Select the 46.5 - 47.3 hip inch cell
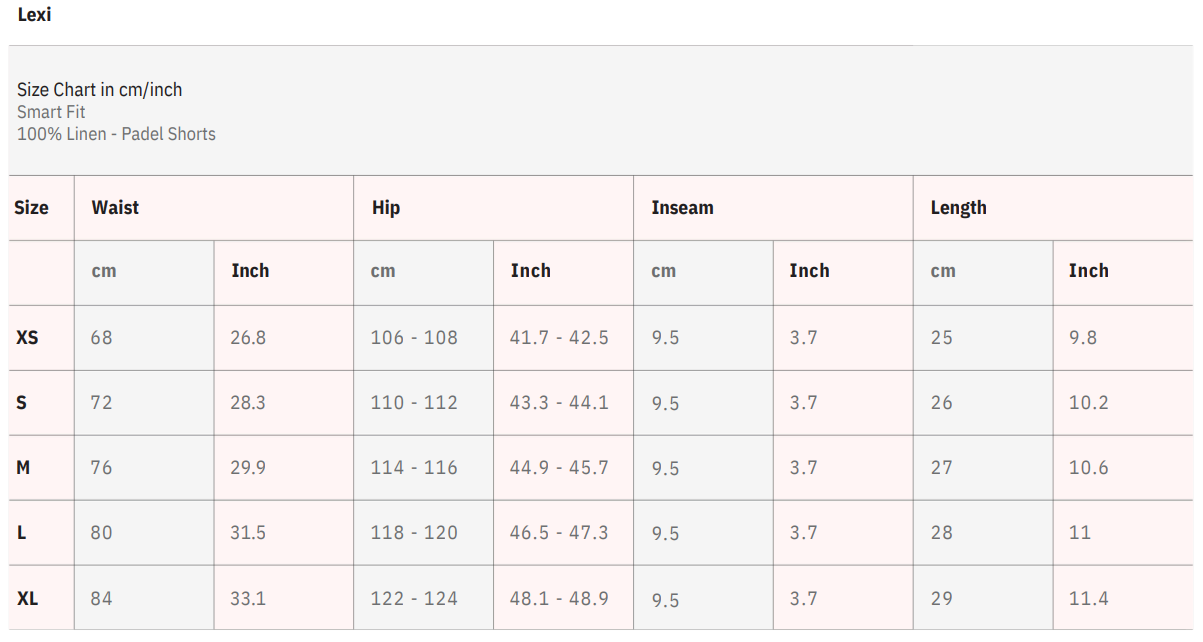This screenshot has height=642, width=1203. (559, 533)
